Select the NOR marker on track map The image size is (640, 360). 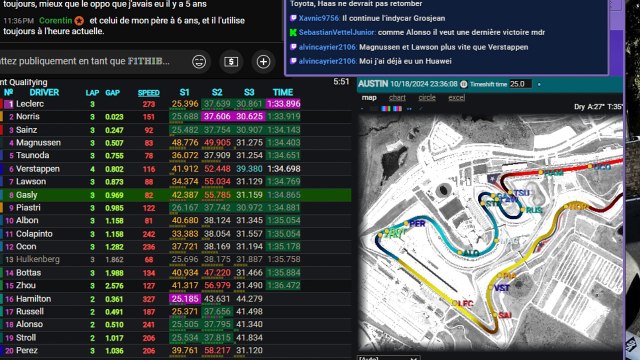[x=576, y=207]
